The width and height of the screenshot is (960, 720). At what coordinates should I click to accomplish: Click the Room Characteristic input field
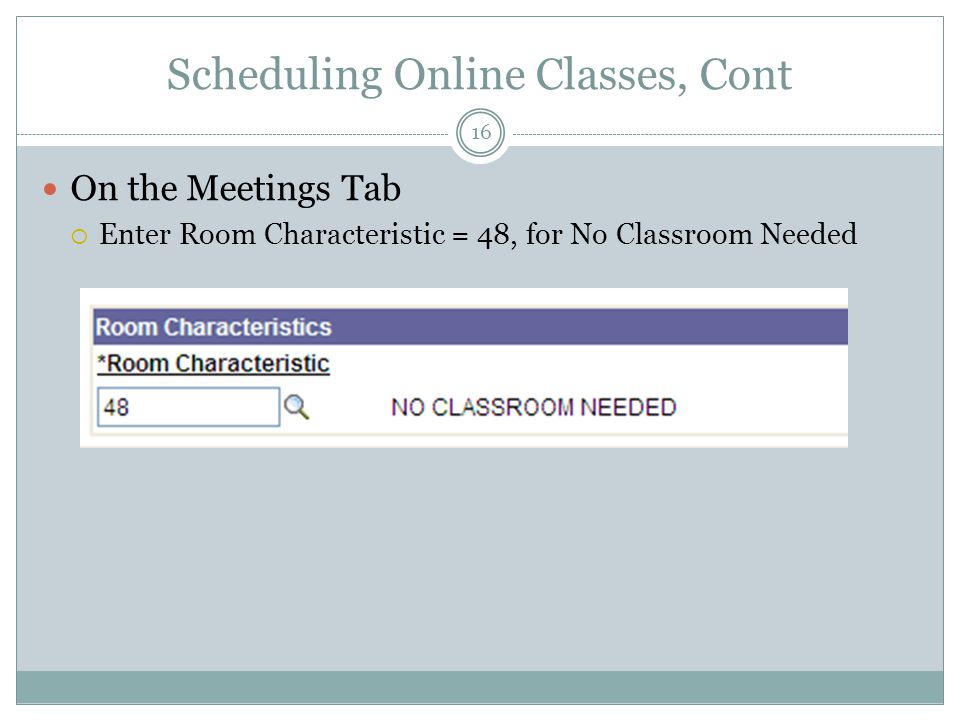click(x=189, y=407)
